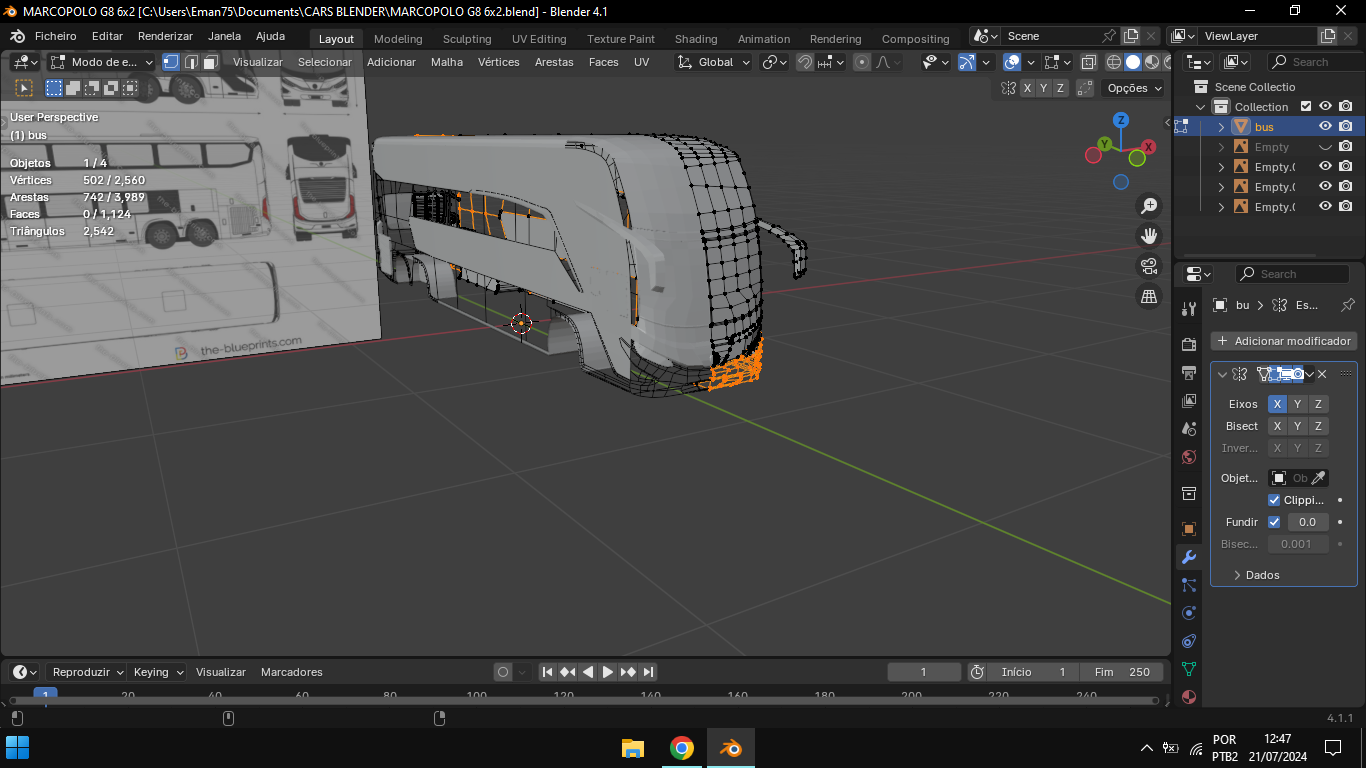Screen dimensions: 1366x768
Task: Open the Reproduzir playback dropdown
Action: 88,672
